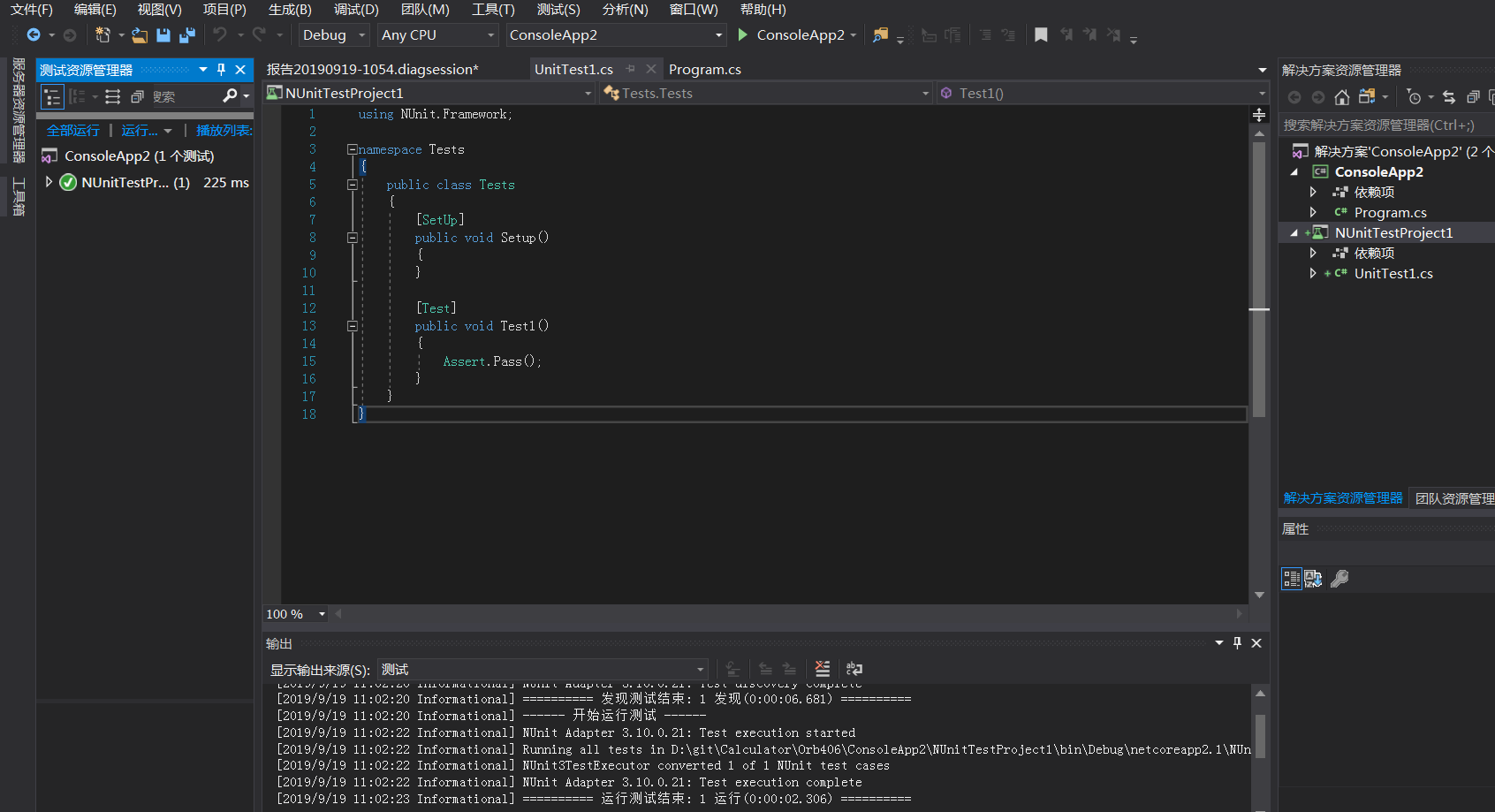Open the Test1() member navigation dropdown
The height and width of the screenshot is (812, 1495).
(1104, 93)
